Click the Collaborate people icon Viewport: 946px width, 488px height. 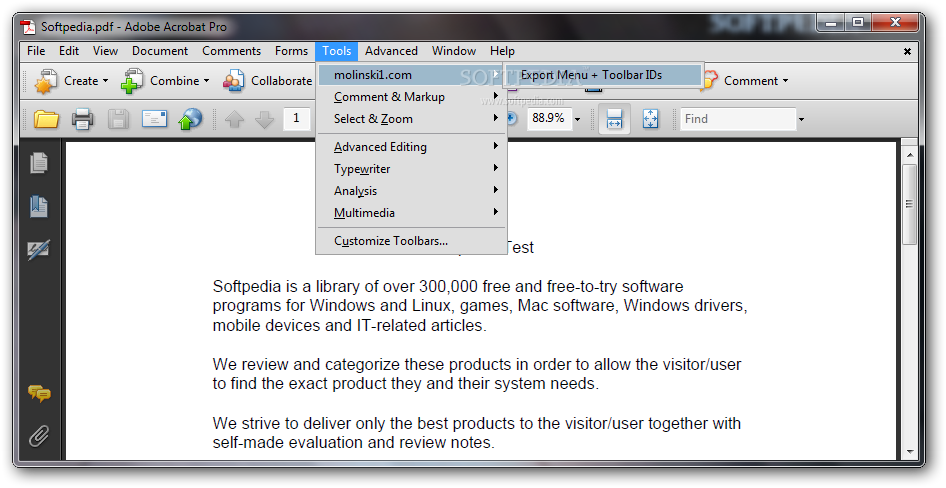click(x=234, y=81)
